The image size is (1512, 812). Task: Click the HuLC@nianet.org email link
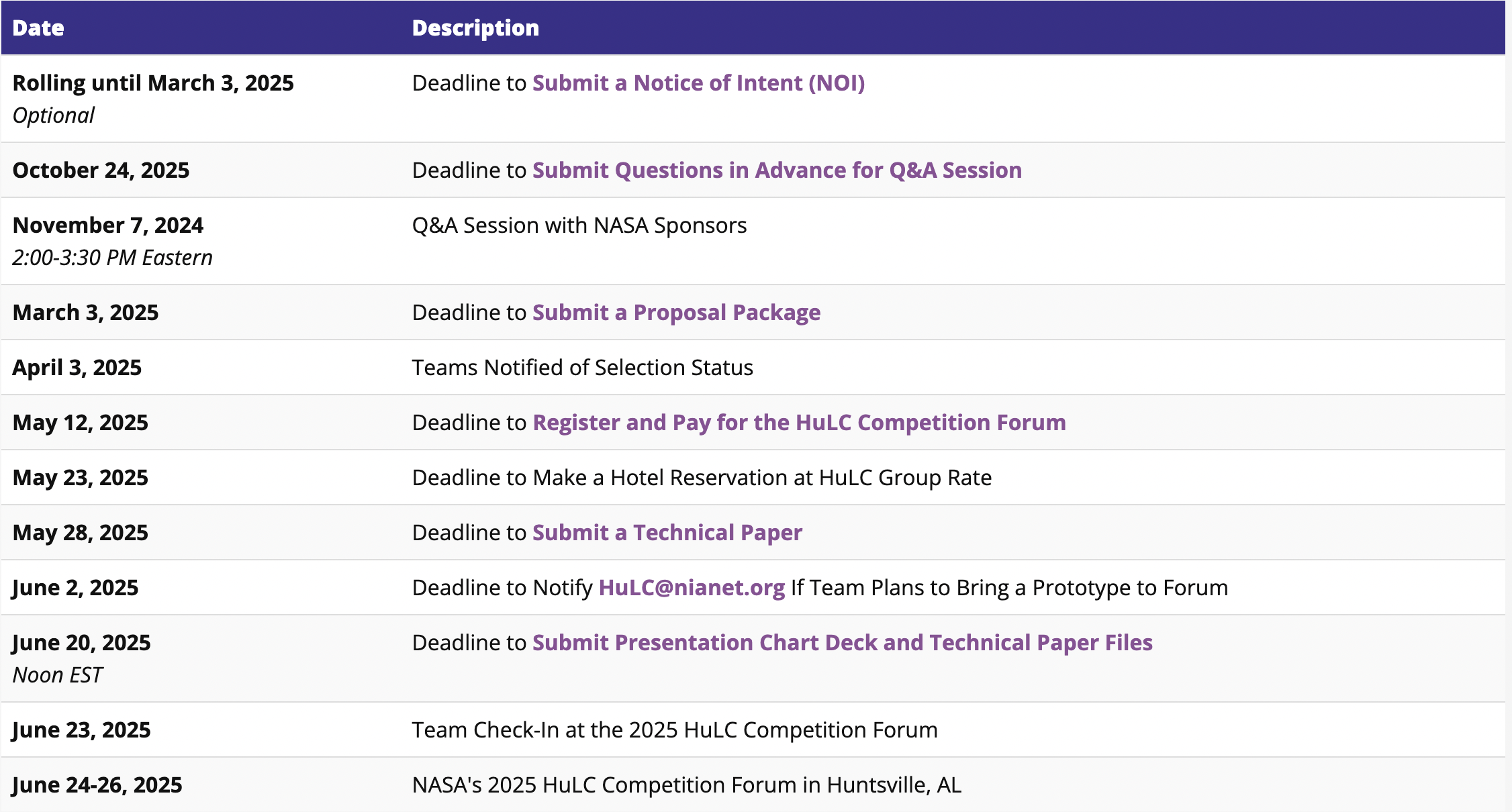692,588
